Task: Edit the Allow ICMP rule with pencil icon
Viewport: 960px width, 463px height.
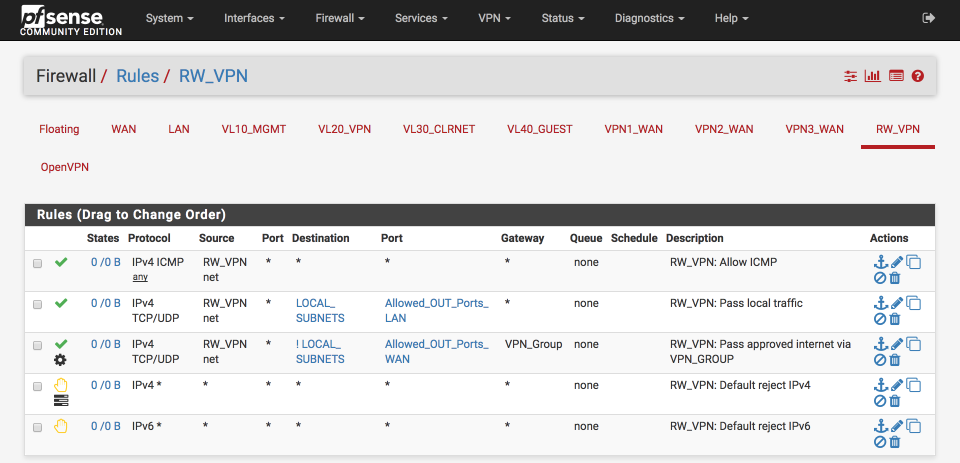Action: tap(897, 263)
